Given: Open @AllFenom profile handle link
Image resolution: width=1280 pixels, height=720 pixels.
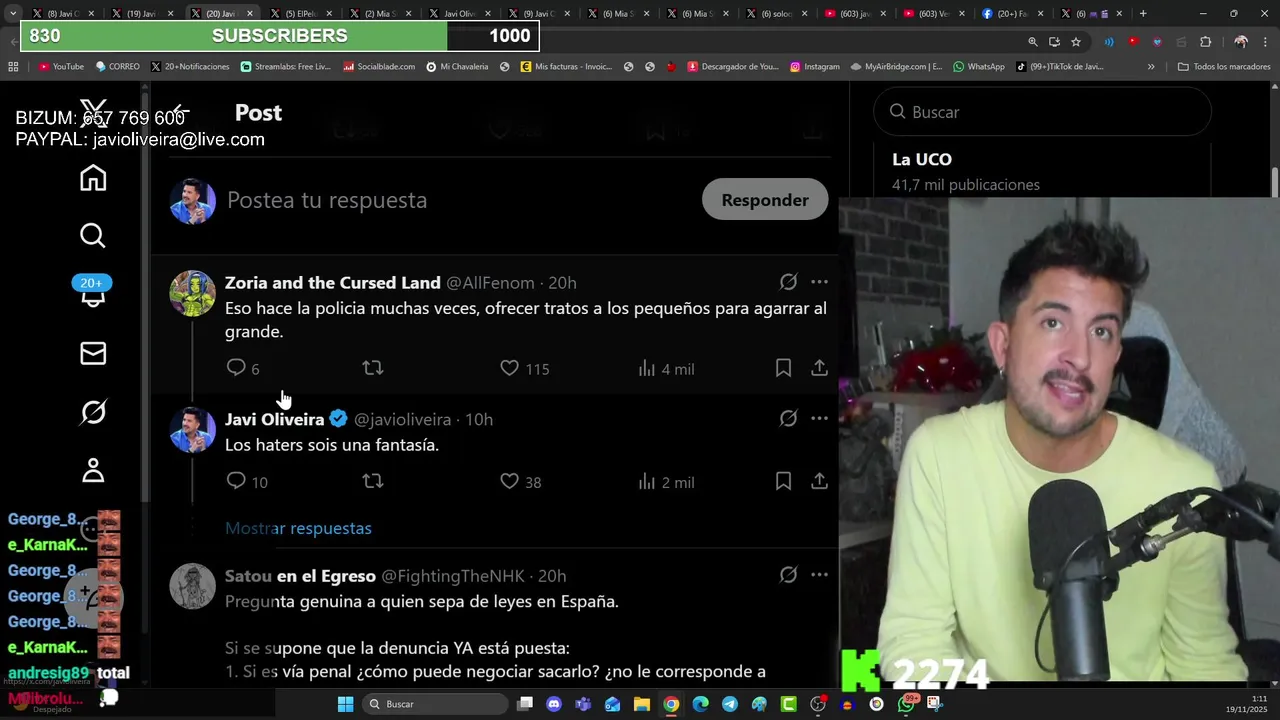Looking at the screenshot, I should click(490, 283).
